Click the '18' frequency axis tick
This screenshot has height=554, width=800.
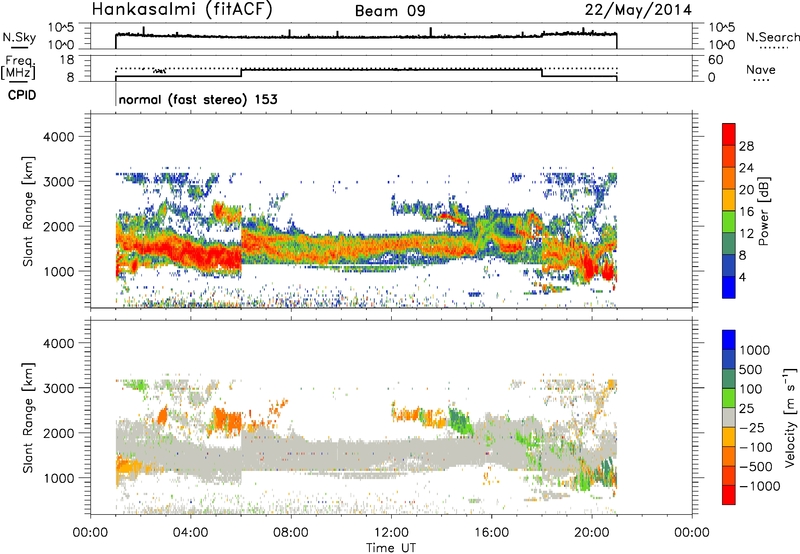(x=67, y=60)
